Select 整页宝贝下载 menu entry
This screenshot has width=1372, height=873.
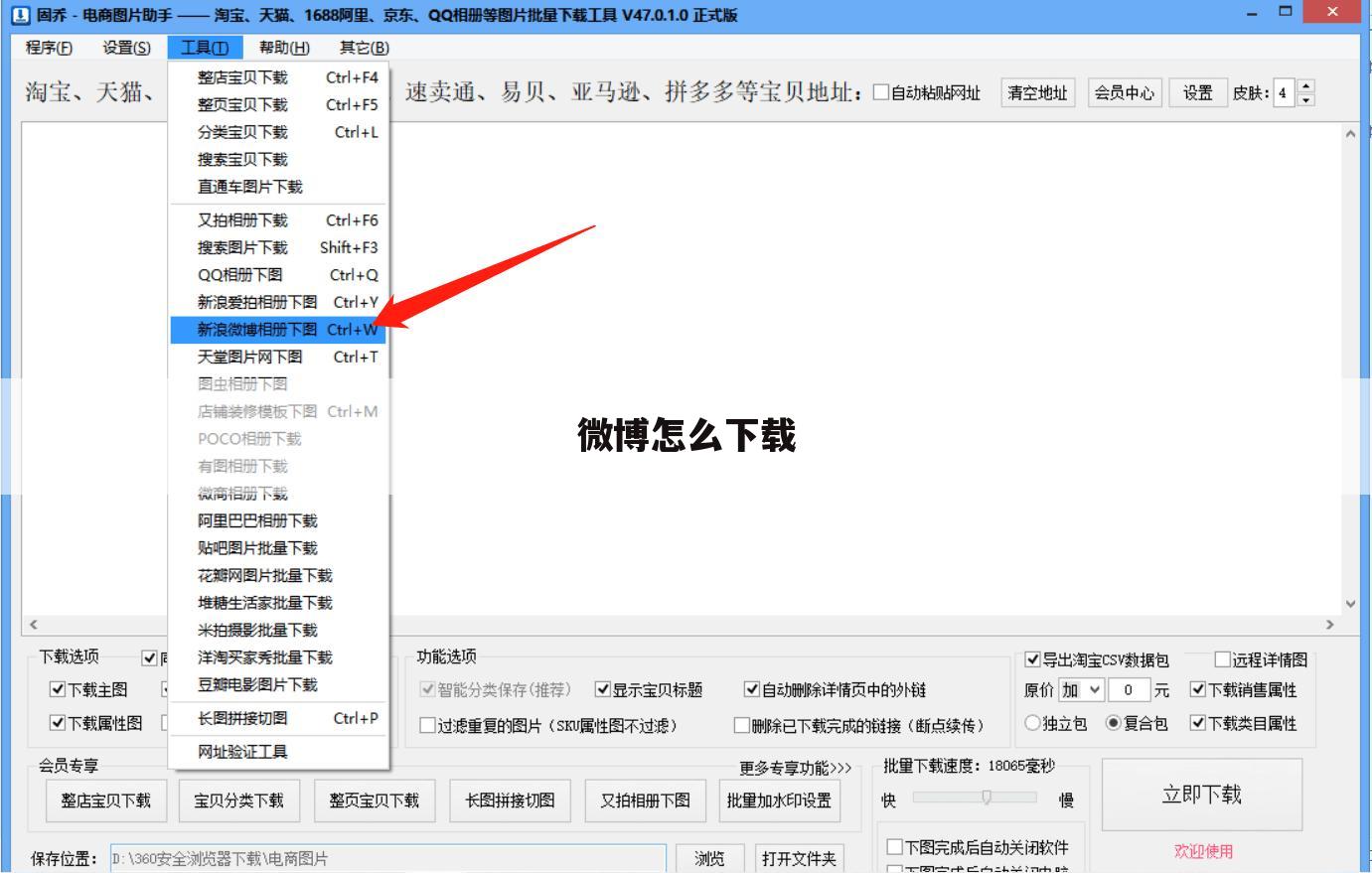pos(278,104)
